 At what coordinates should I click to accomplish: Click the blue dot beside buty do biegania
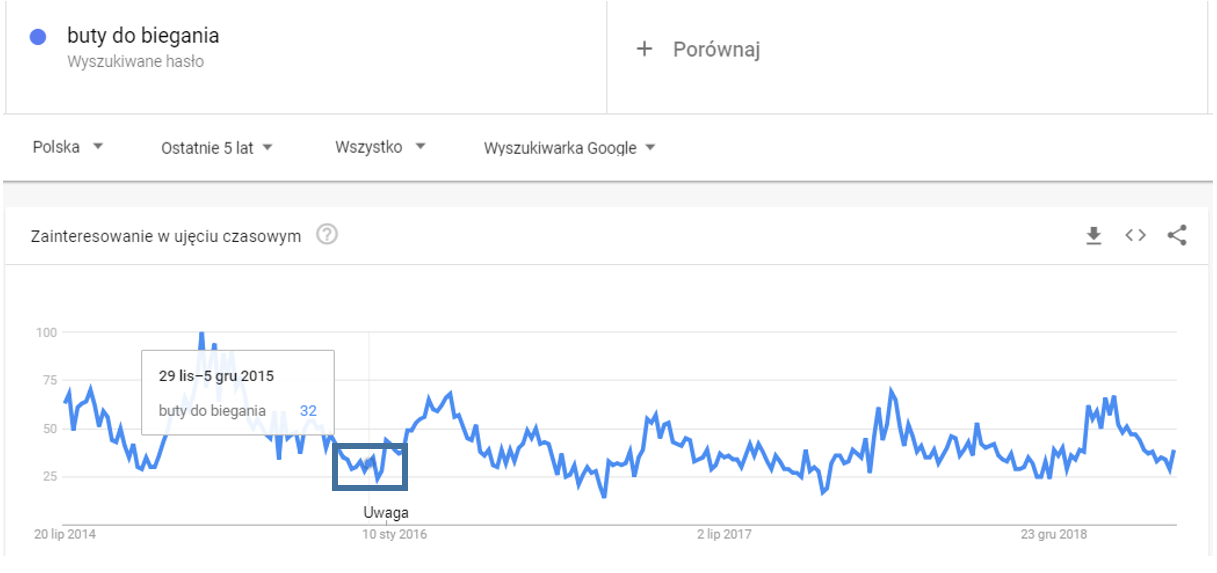39,37
